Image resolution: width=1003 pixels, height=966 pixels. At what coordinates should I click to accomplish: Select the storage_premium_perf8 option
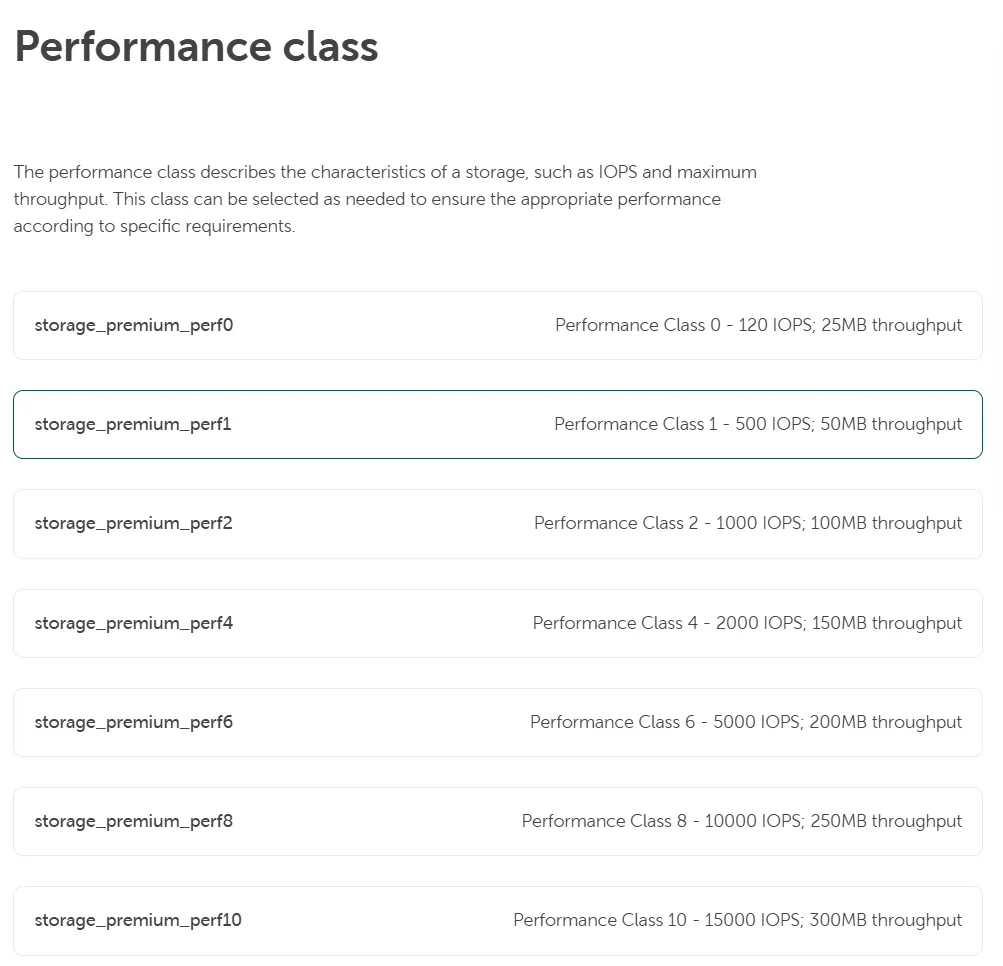497,820
